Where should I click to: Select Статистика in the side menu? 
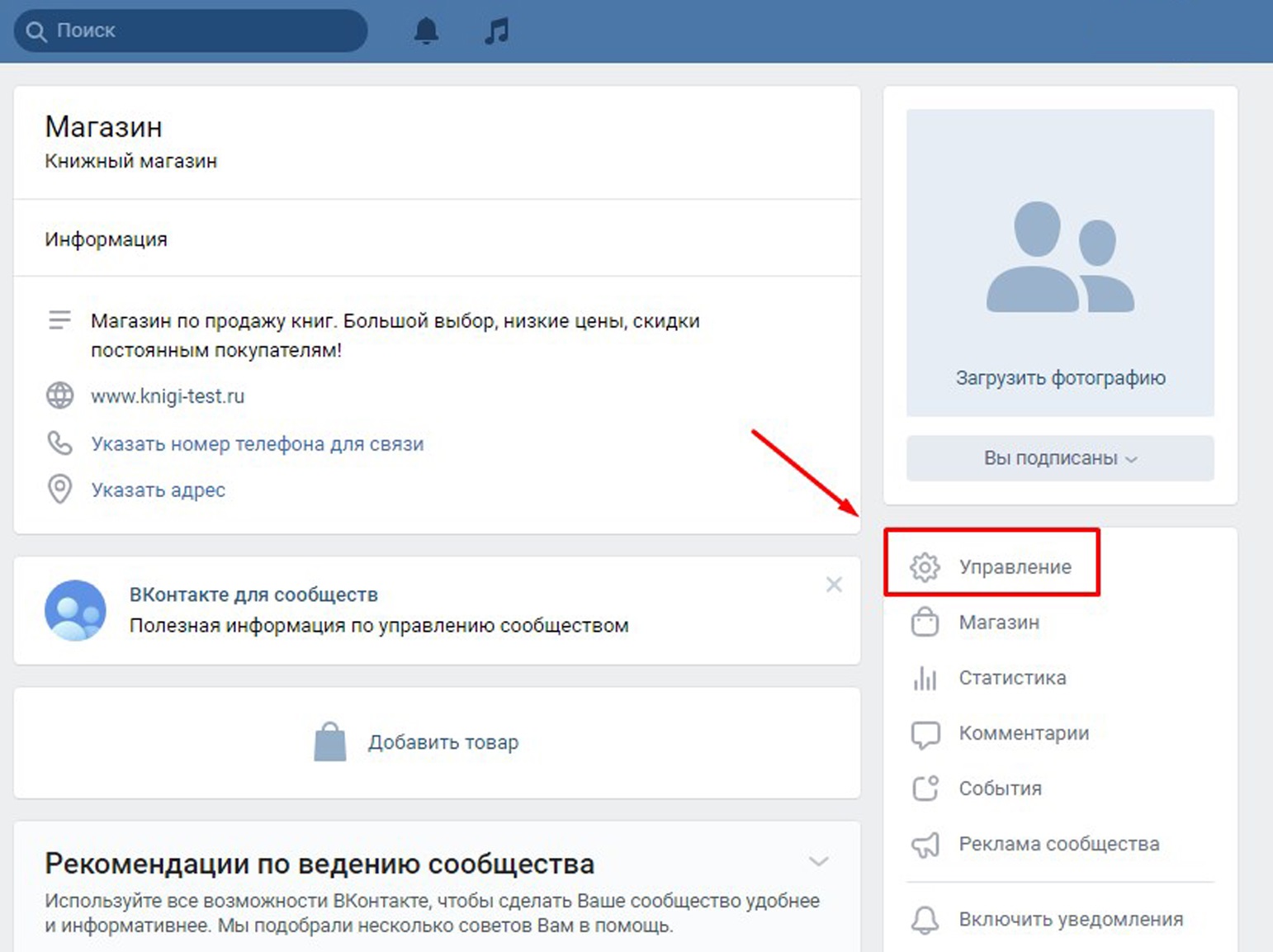pyautogui.click(x=1012, y=678)
